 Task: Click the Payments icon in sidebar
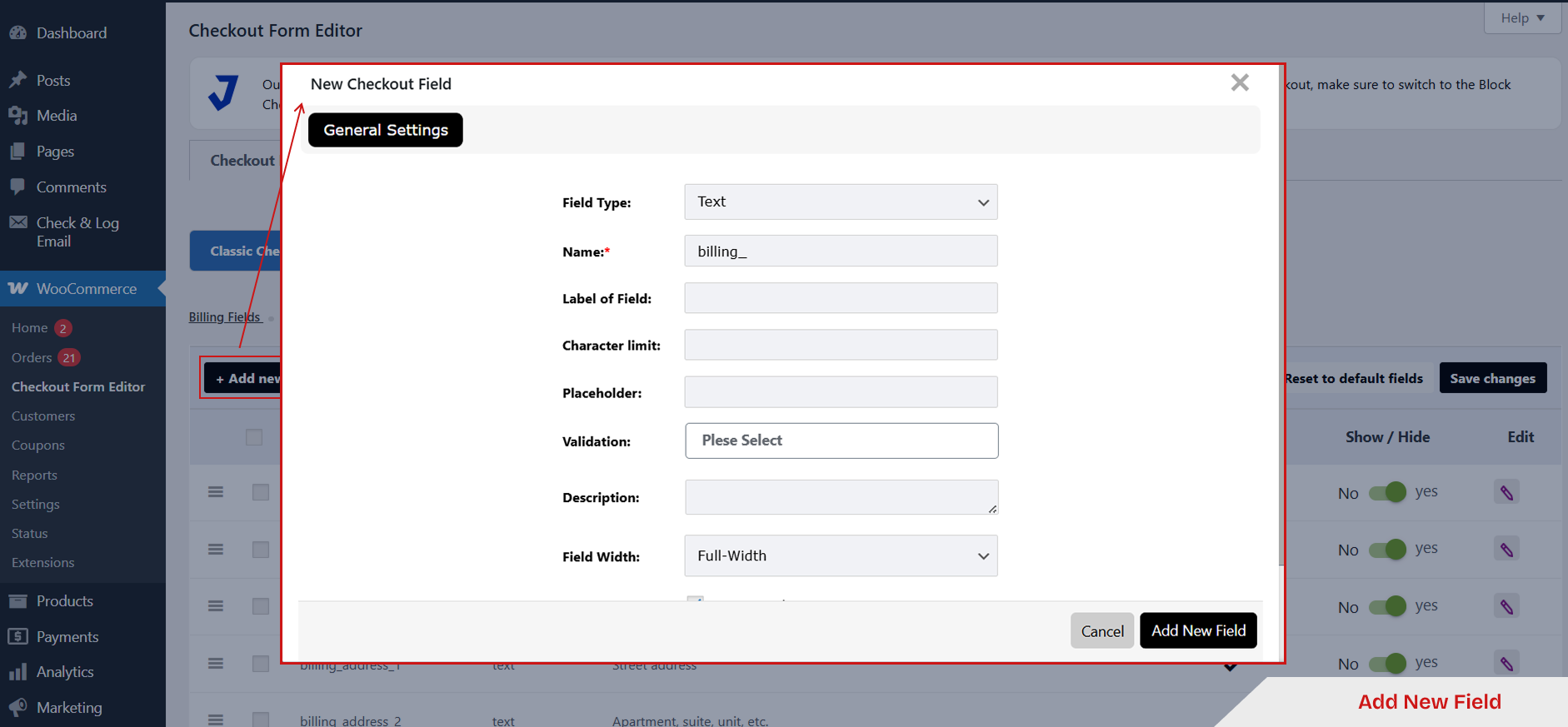click(18, 636)
